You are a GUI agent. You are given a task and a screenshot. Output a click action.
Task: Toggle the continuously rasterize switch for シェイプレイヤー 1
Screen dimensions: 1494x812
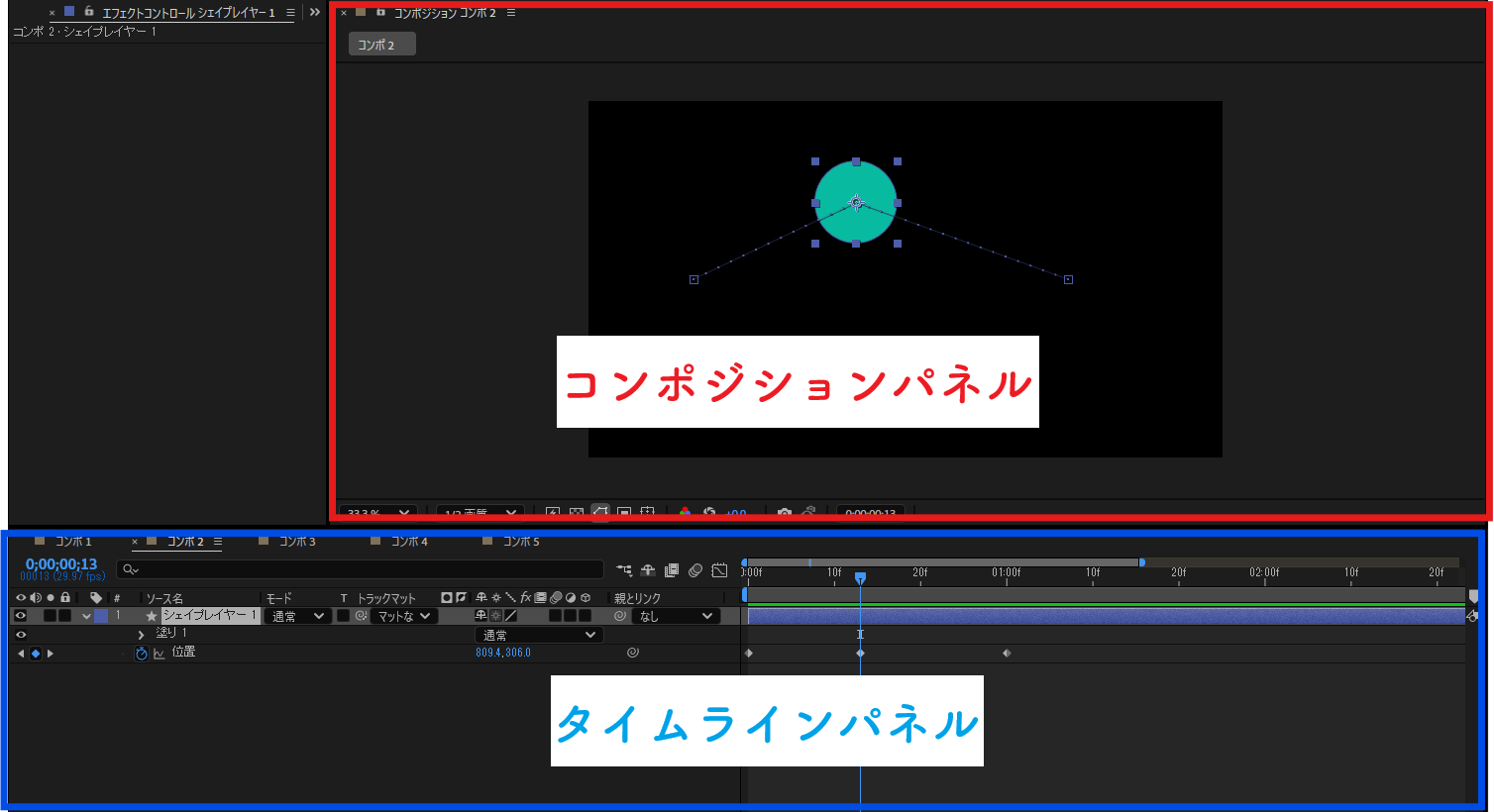[496, 616]
